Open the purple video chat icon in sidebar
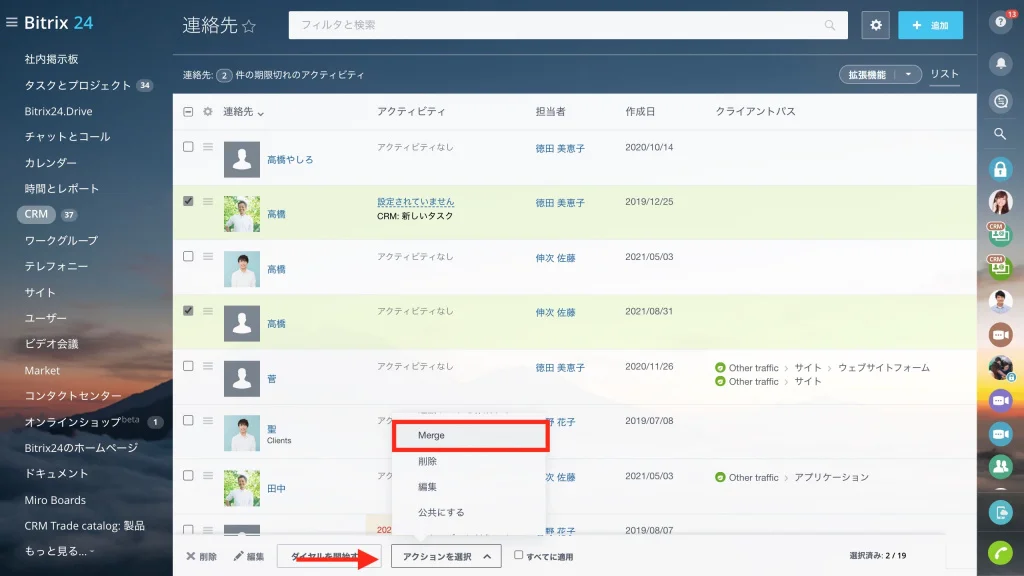 1000,400
